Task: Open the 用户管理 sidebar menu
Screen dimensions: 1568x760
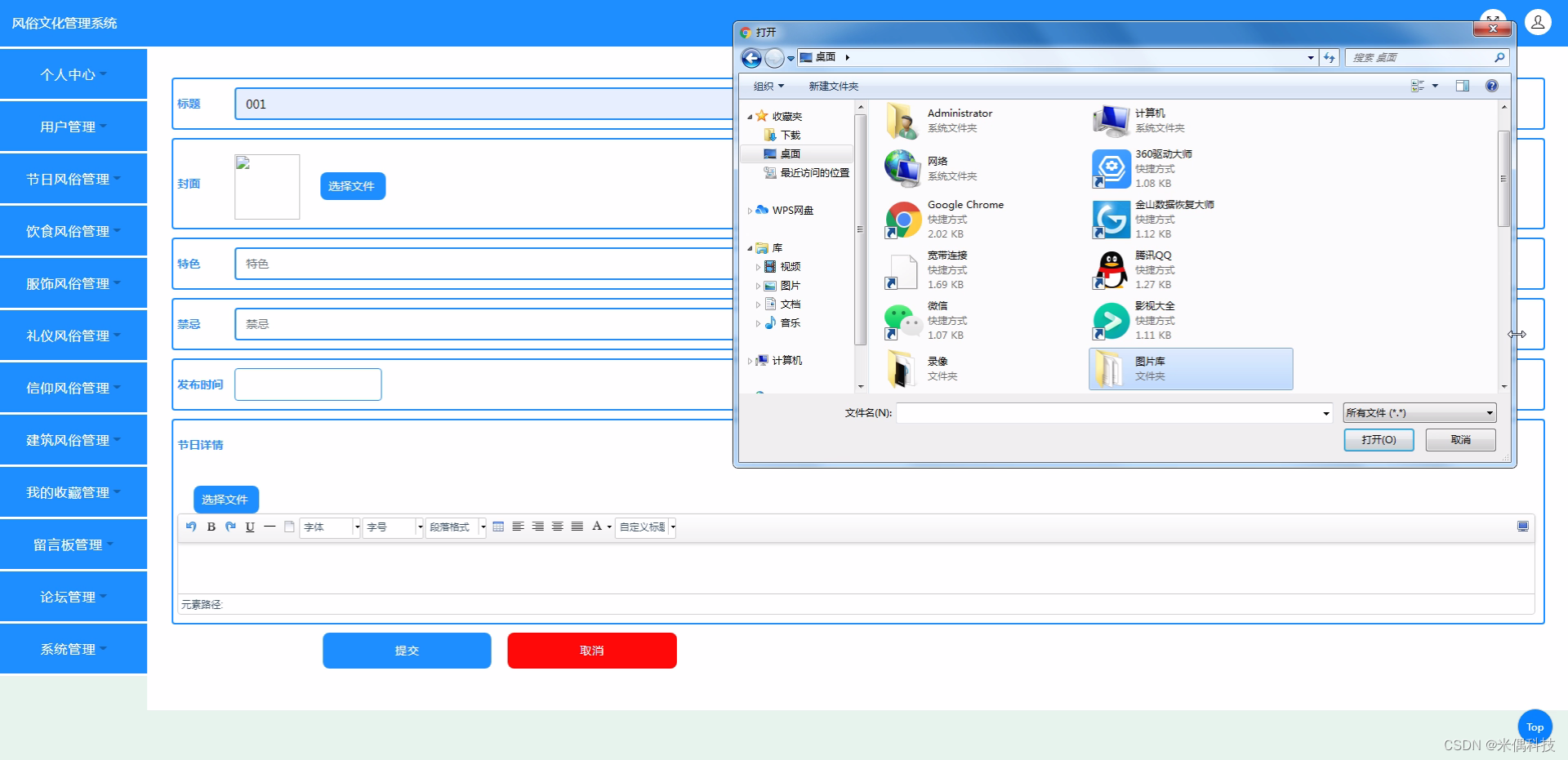Action: pyautogui.click(x=73, y=127)
